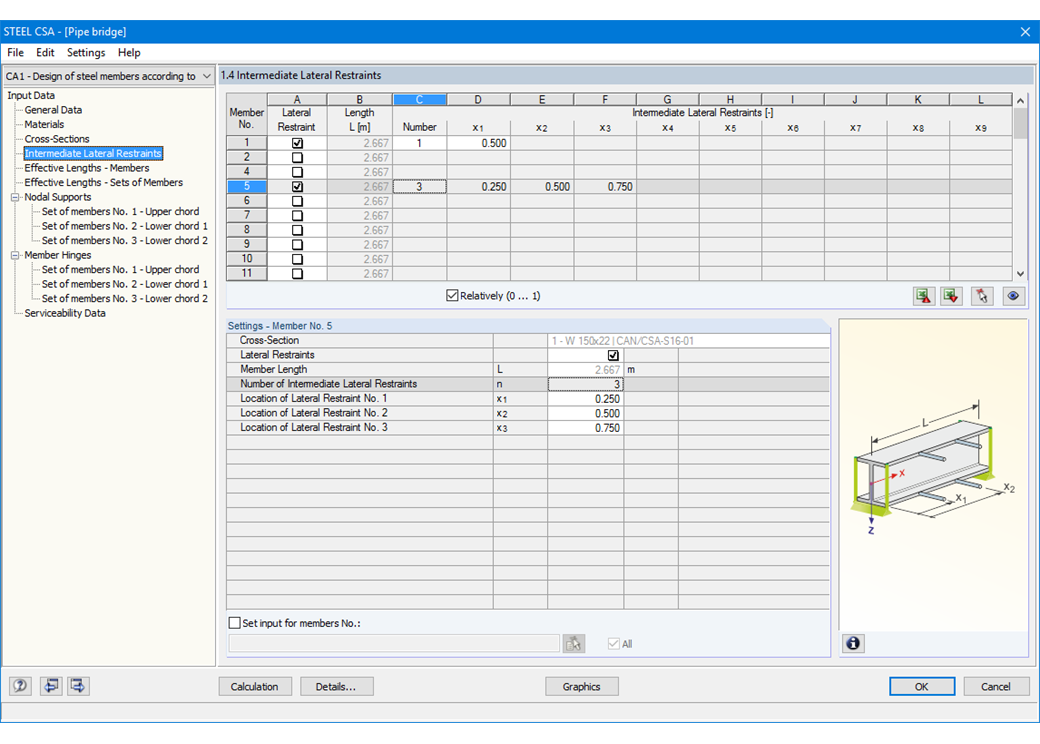Click Location of Lateral Restraint No. 3 value
The image size is (1040, 744).
(x=586, y=428)
